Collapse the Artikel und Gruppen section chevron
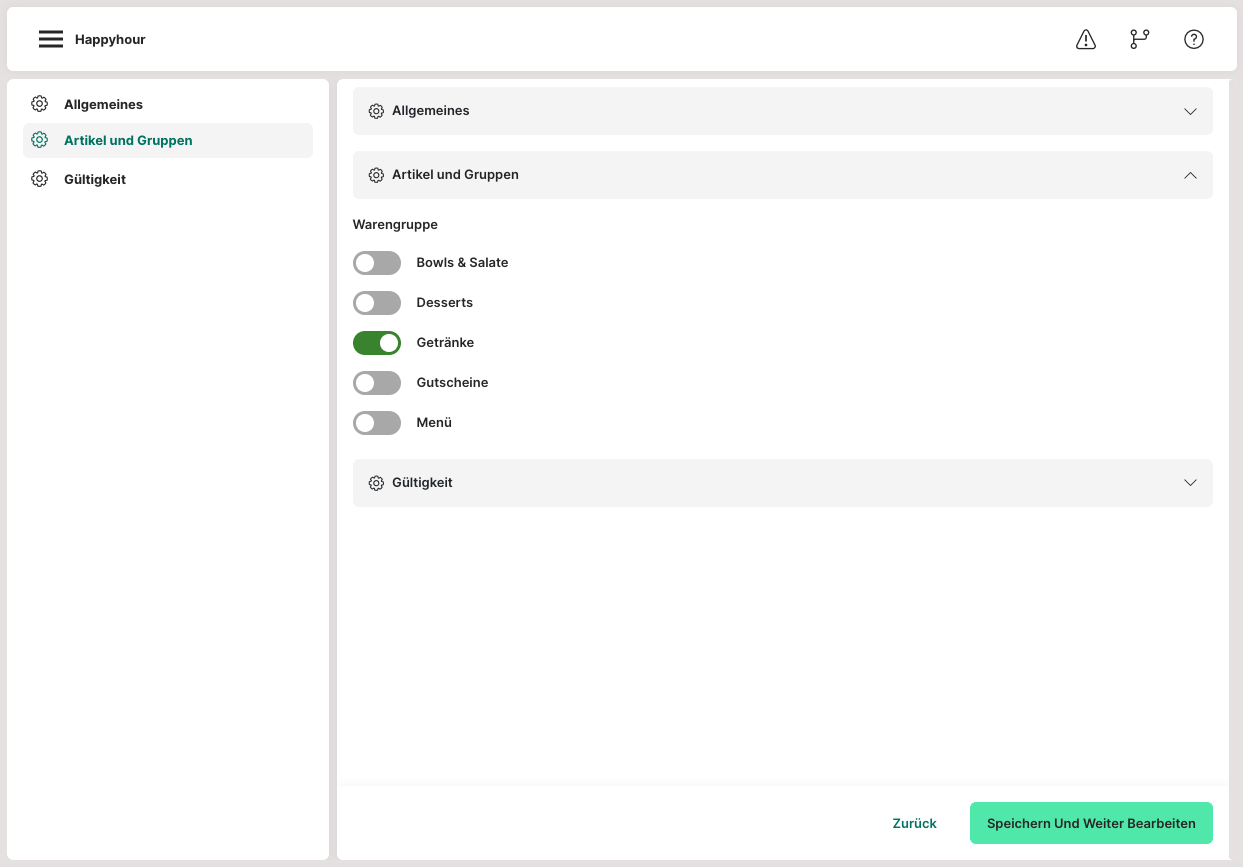The width and height of the screenshot is (1243, 867). coord(1190,175)
